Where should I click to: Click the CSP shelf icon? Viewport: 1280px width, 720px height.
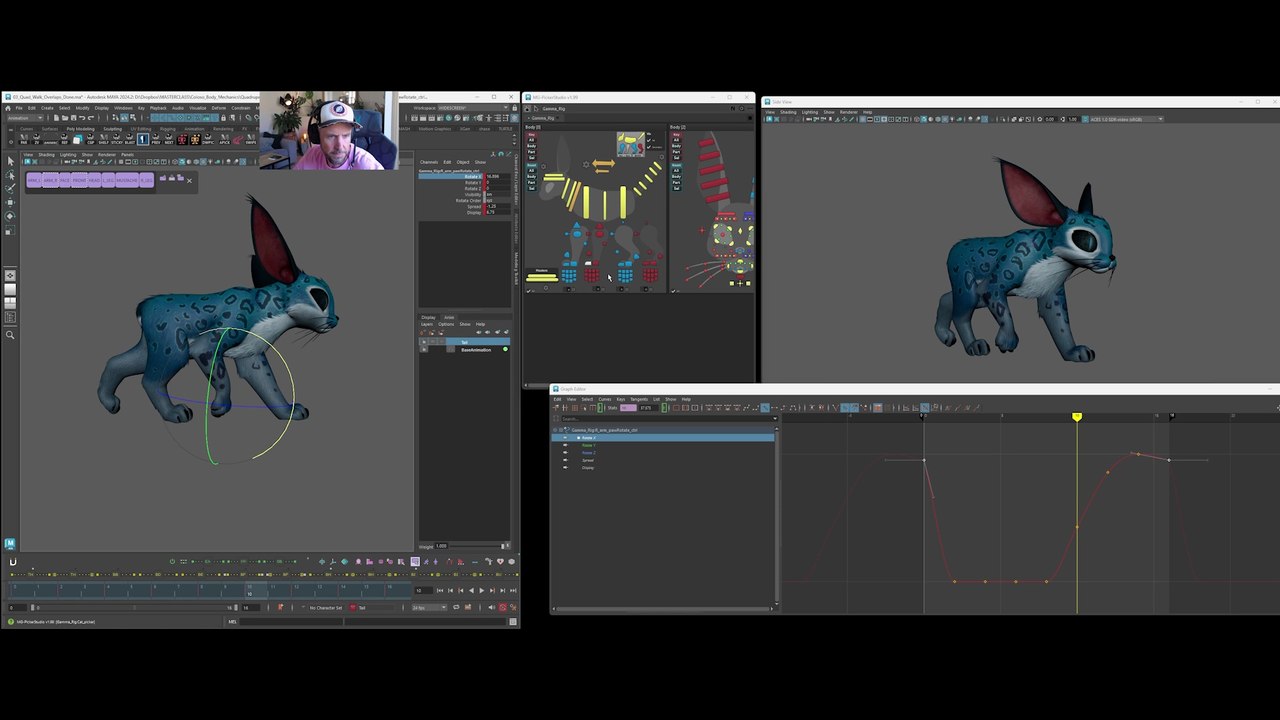click(x=91, y=139)
